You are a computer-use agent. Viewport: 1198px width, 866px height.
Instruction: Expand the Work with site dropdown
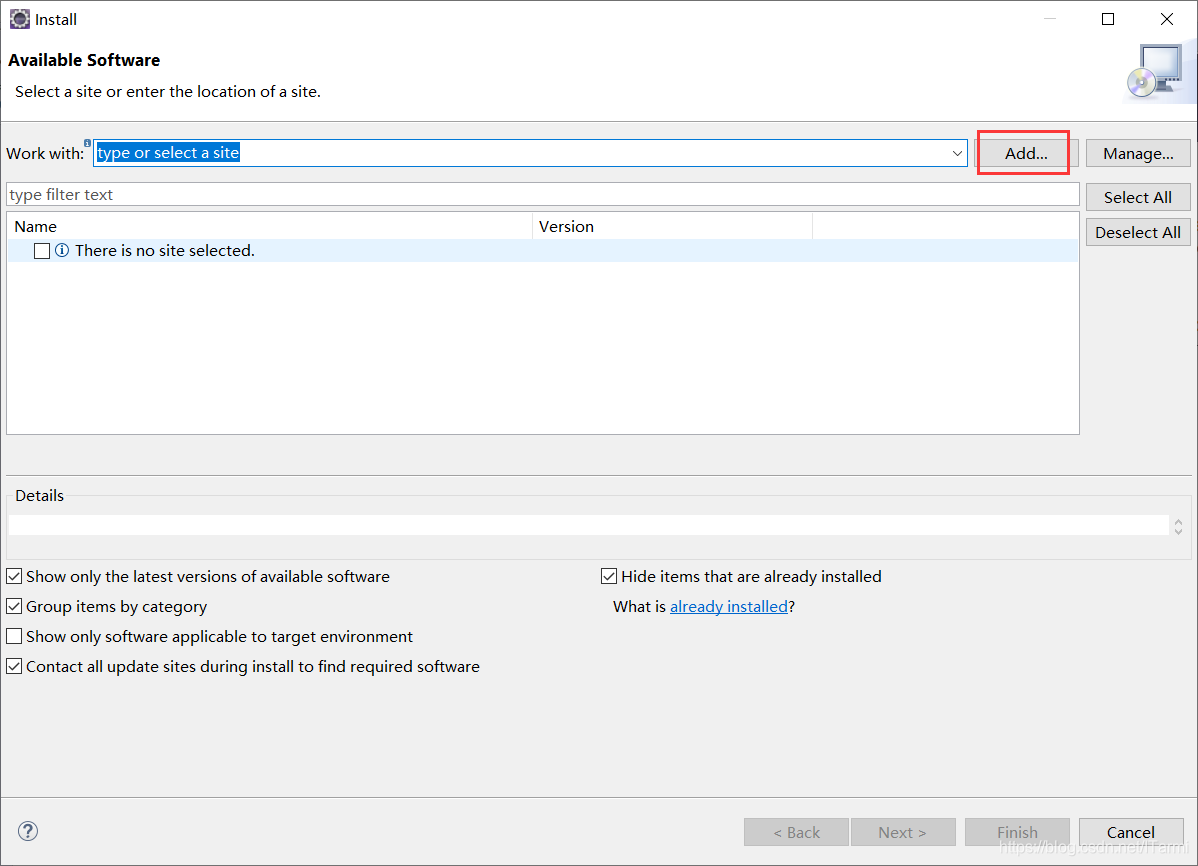[x=957, y=153]
